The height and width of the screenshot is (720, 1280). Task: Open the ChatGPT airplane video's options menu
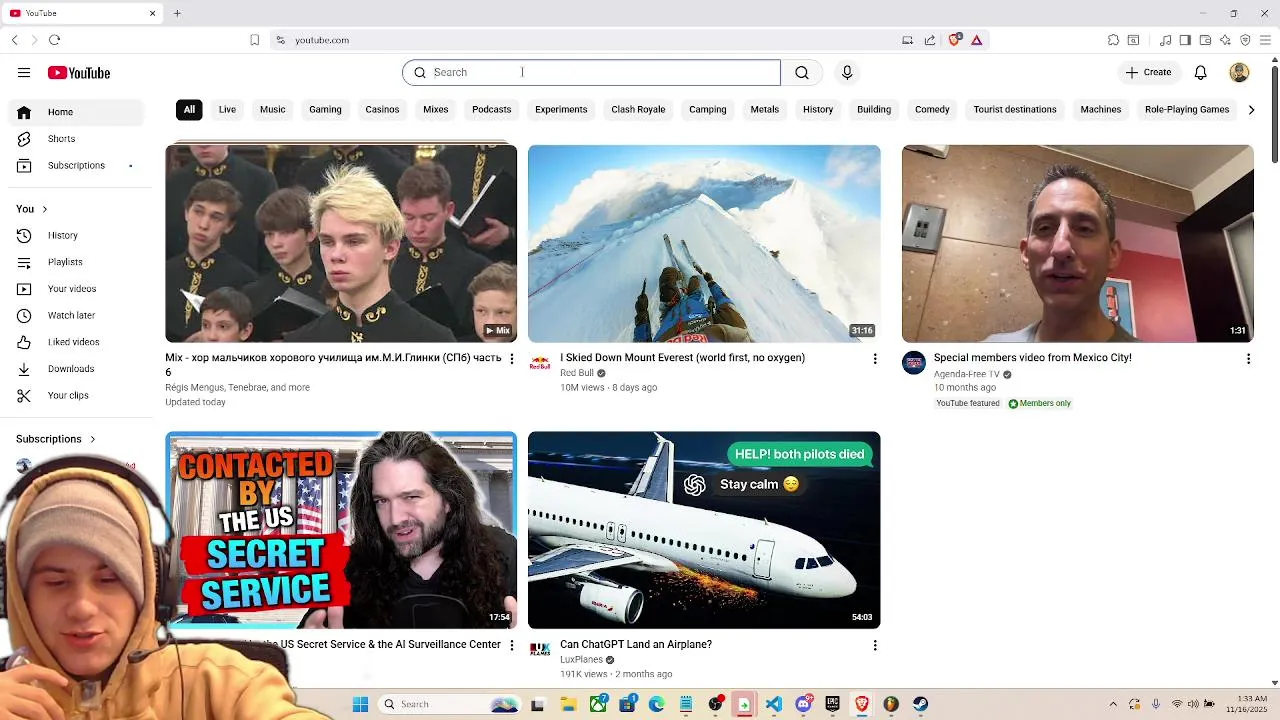(x=875, y=646)
